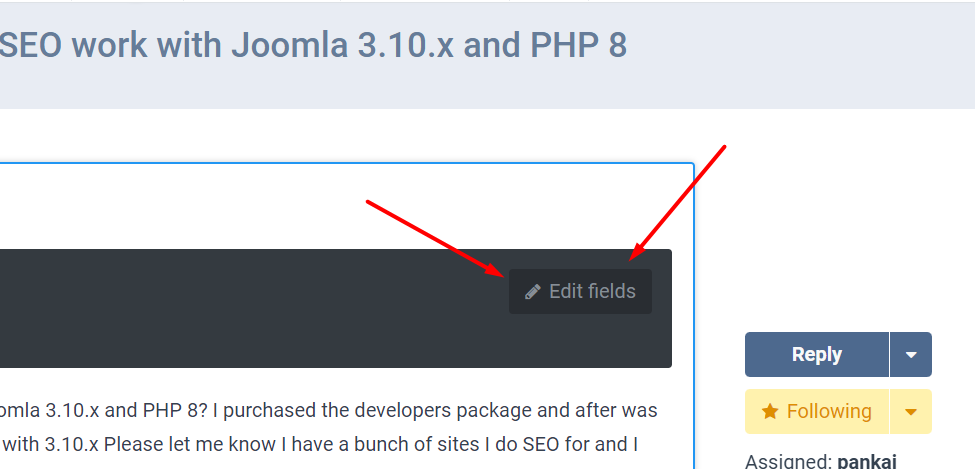The image size is (975, 469).
Task: Click the dark custom fields bar
Action: (250, 308)
